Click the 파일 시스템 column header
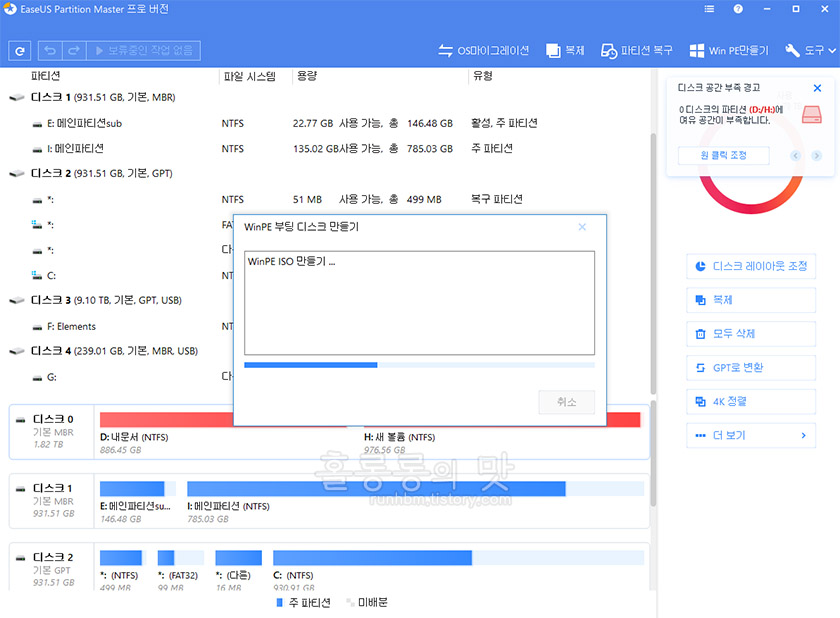The image size is (840, 618). 250,76
